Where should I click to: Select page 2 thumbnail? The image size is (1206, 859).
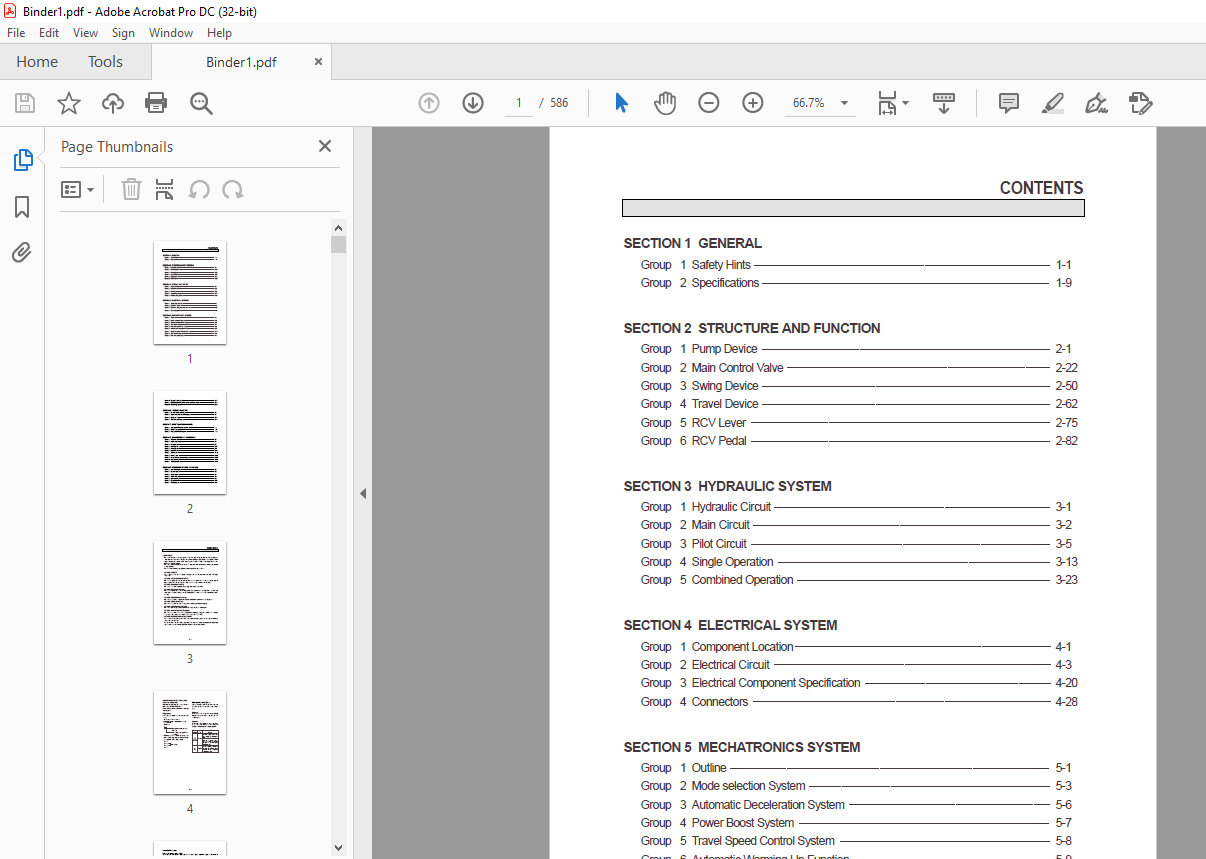pyautogui.click(x=190, y=442)
